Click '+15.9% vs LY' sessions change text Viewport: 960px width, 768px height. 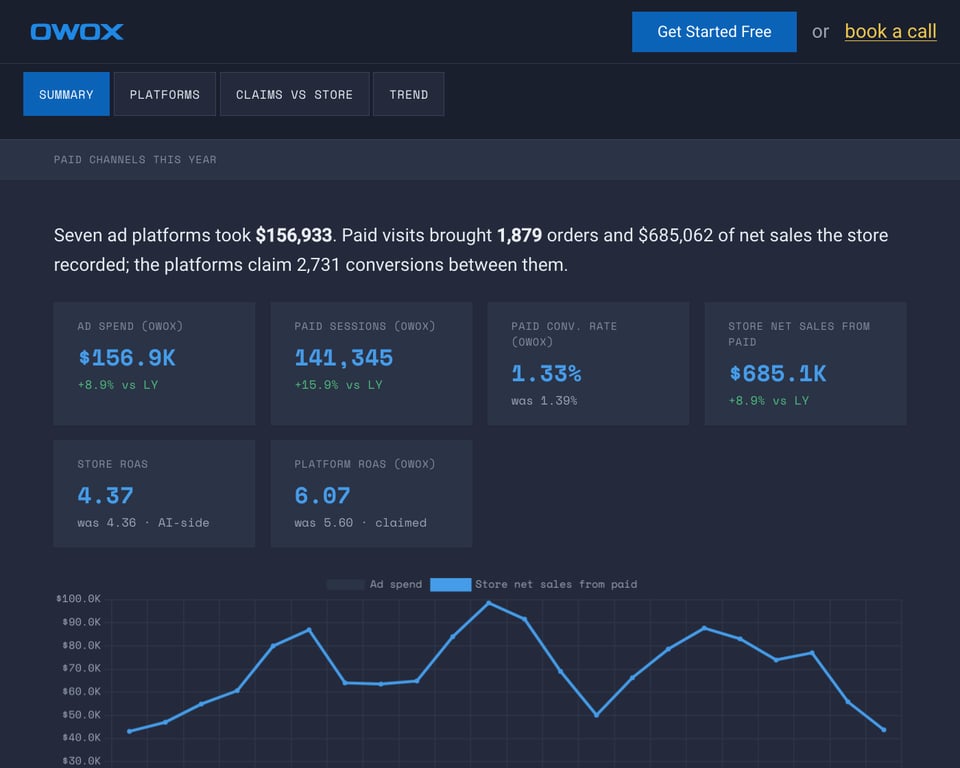(339, 385)
